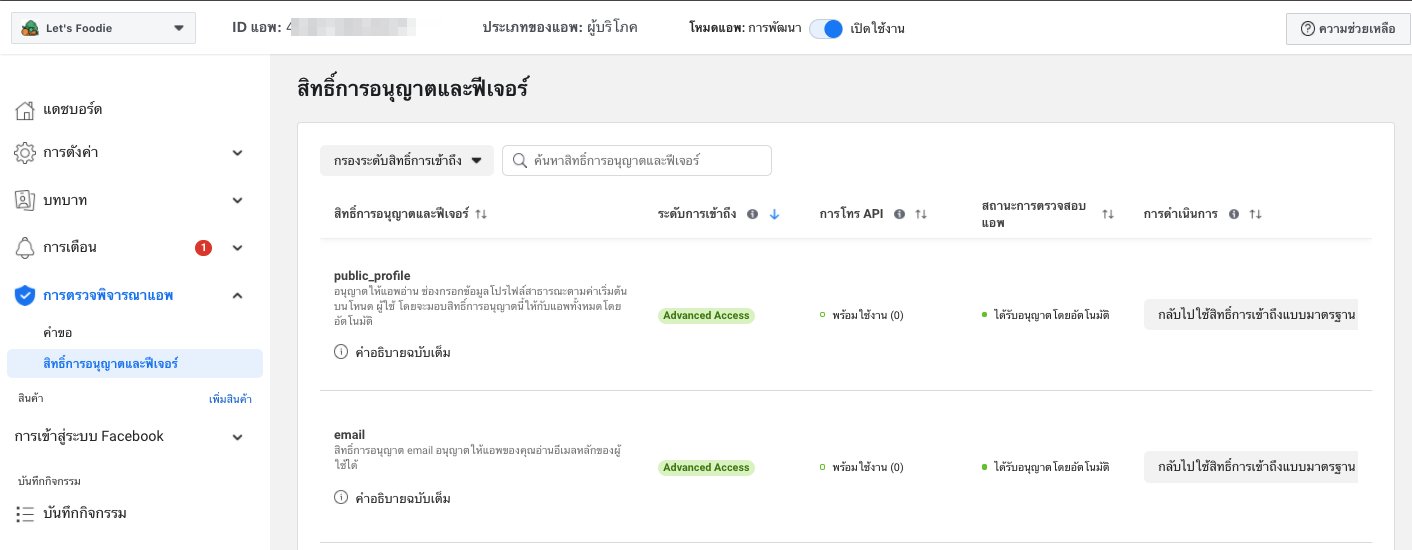The height and width of the screenshot is (550, 1412).
Task: Collapse the การตรวจพิจารณาแอพ section
Action: [238, 295]
